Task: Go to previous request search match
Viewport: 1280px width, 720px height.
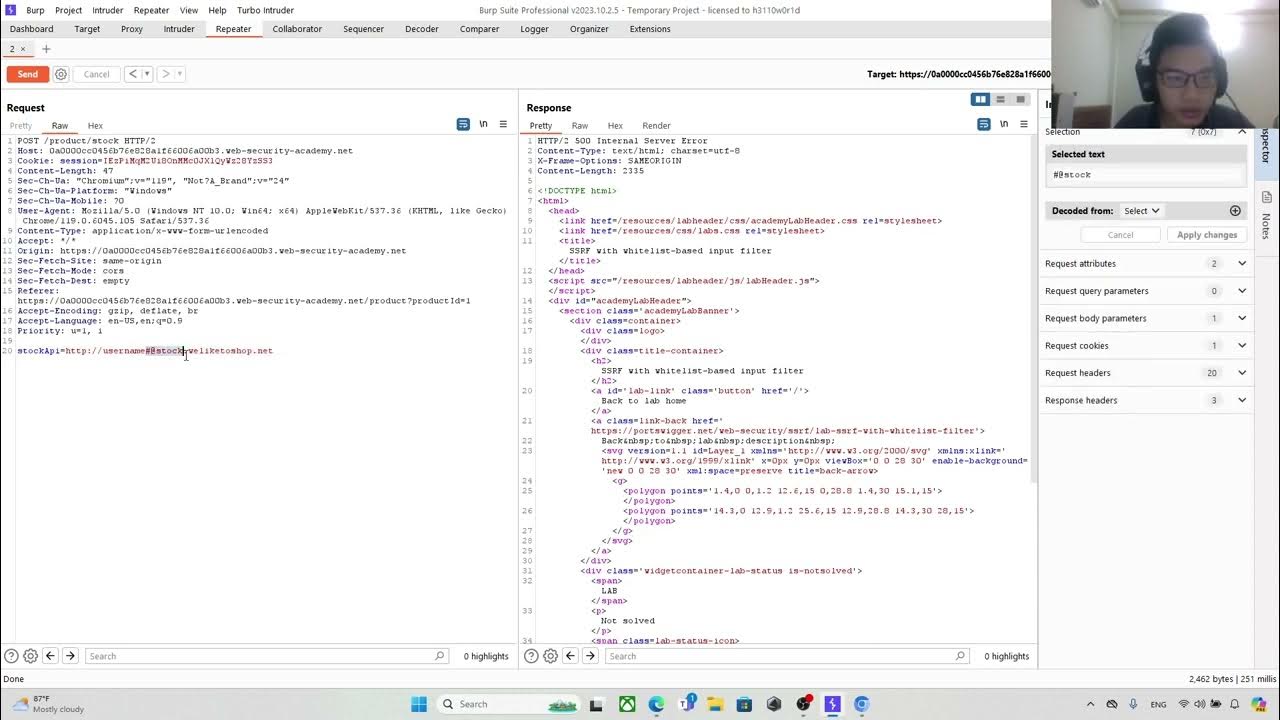Action: 50,656
